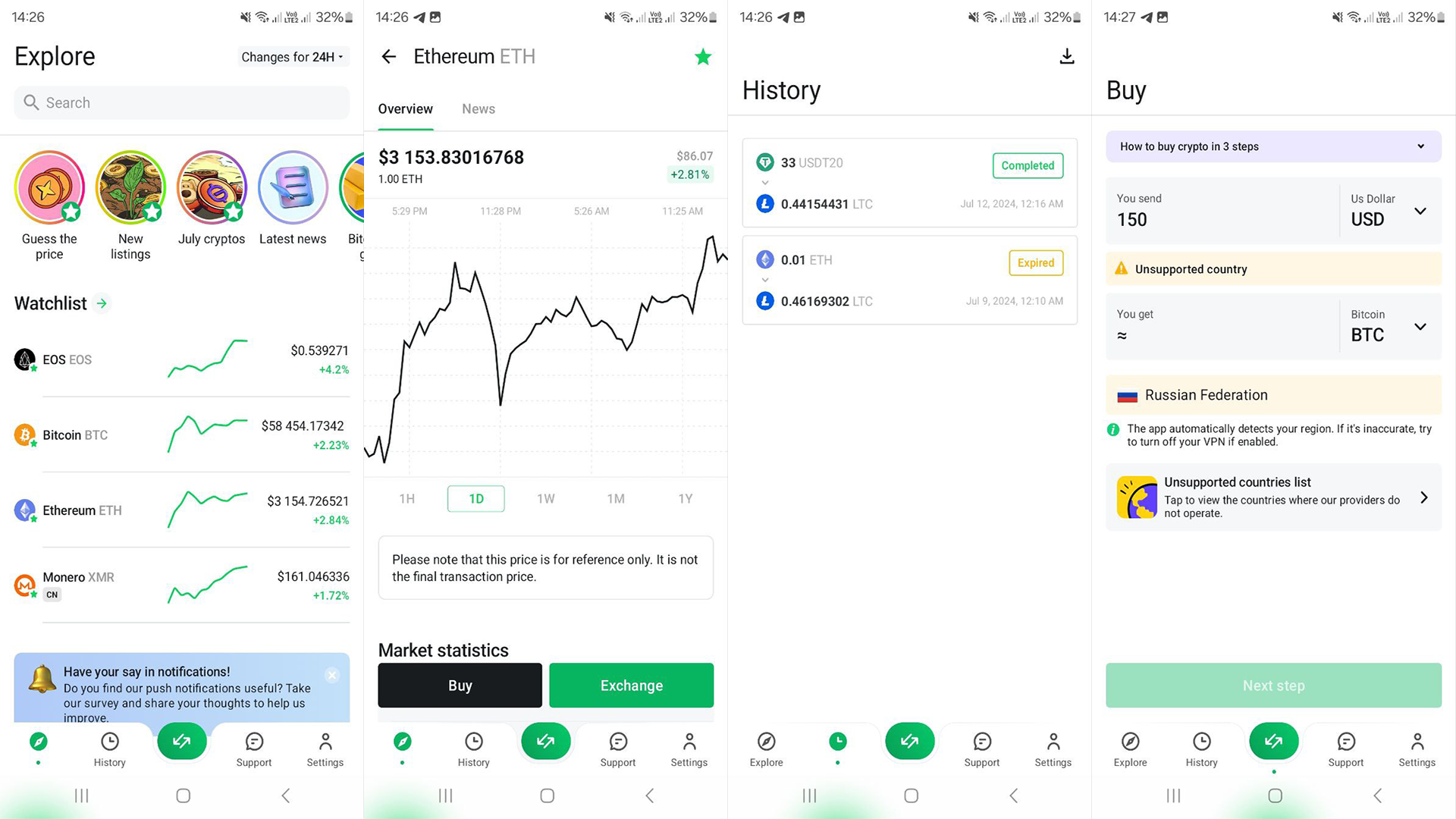Select the Overview tab on ETH

pos(405,108)
